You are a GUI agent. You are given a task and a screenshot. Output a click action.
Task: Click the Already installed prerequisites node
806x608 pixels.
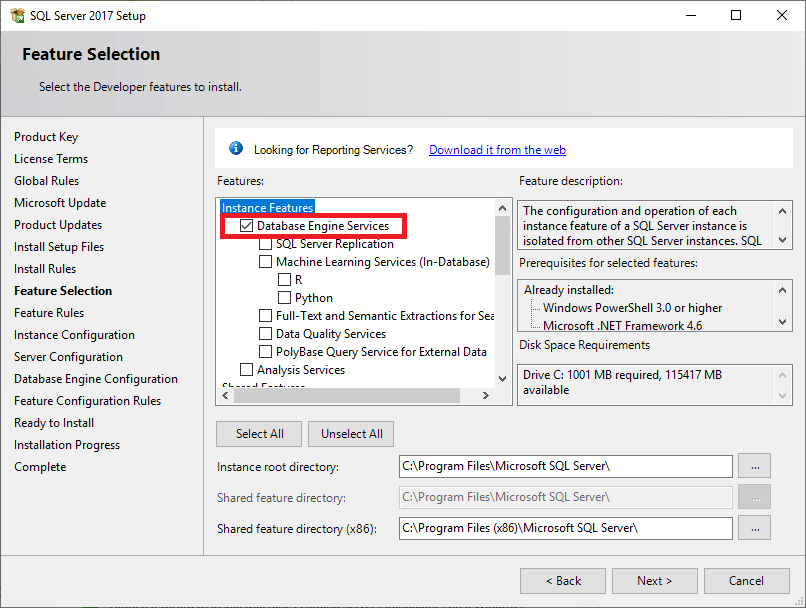coord(569,290)
